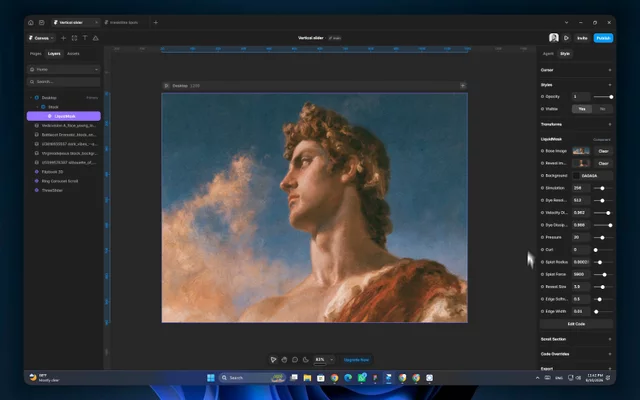Open the Home page dropdown

pos(64,69)
